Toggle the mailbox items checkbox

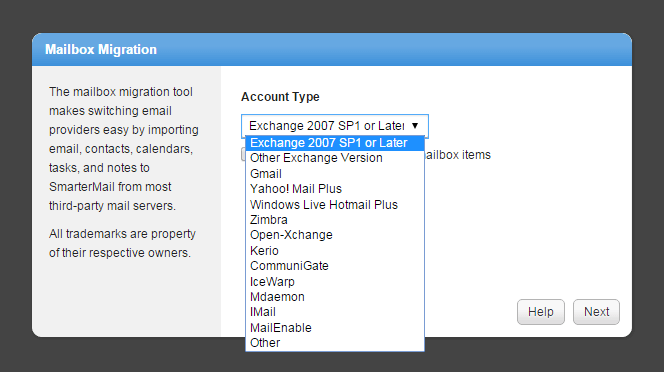(x=243, y=155)
